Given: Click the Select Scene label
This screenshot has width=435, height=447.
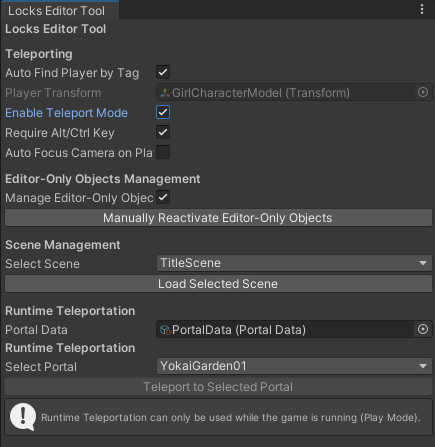Looking at the screenshot, I should point(42,264).
